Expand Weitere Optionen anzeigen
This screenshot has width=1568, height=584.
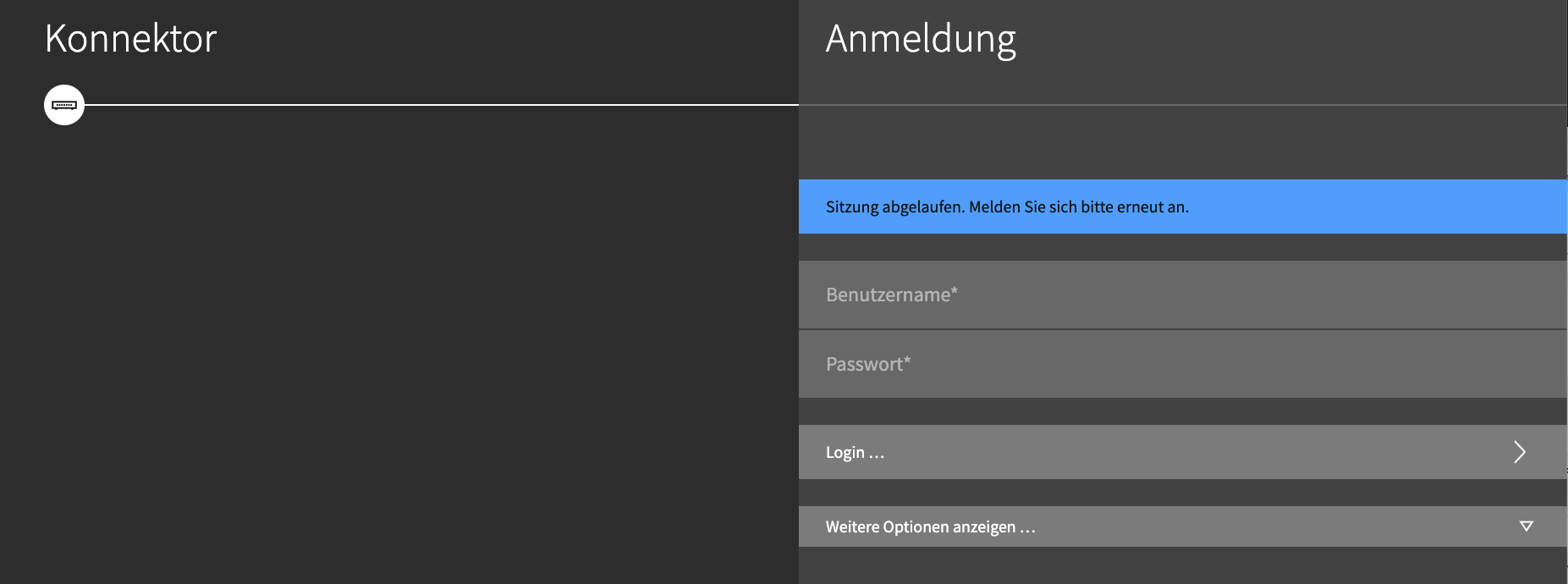pyautogui.click(x=1183, y=526)
